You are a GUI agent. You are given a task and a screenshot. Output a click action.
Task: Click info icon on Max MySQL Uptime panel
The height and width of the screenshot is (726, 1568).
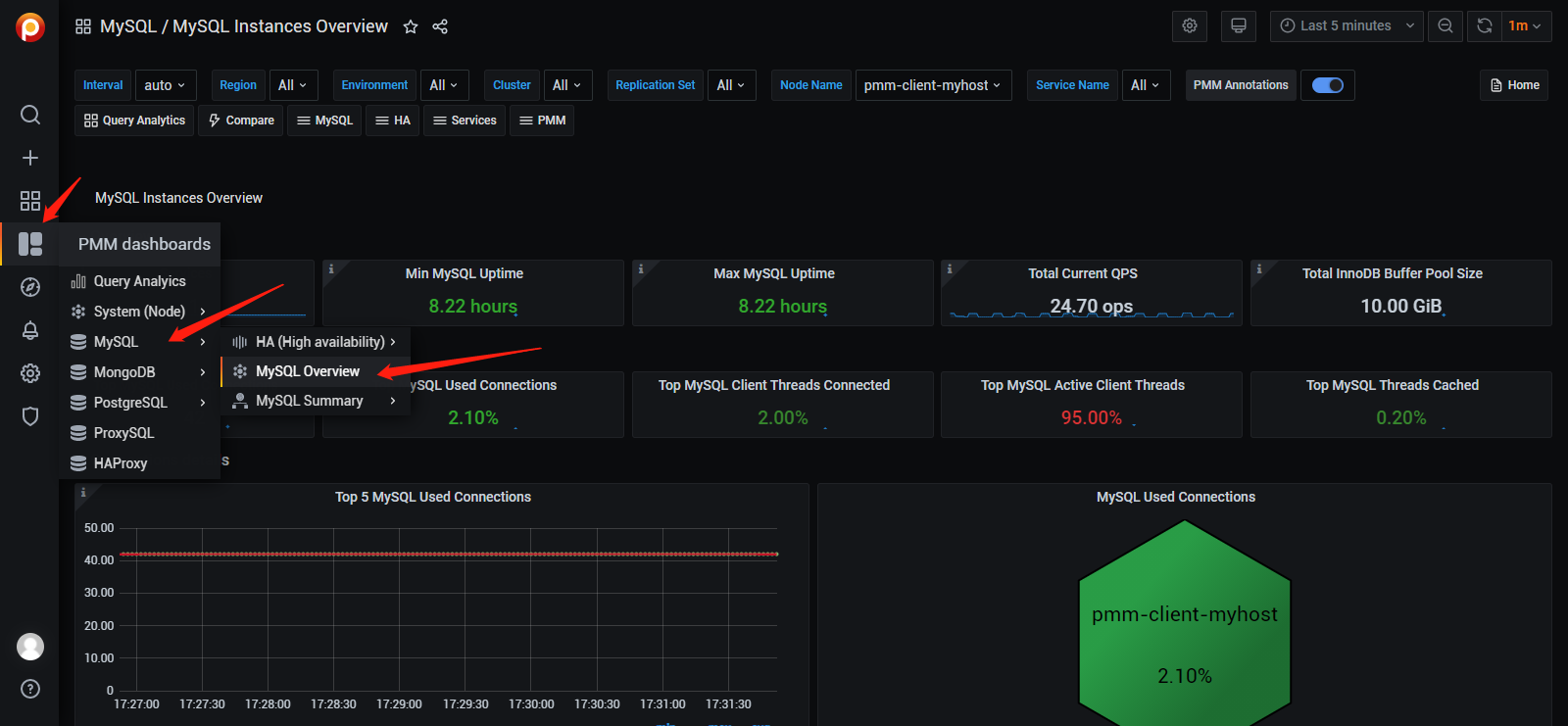click(x=641, y=268)
